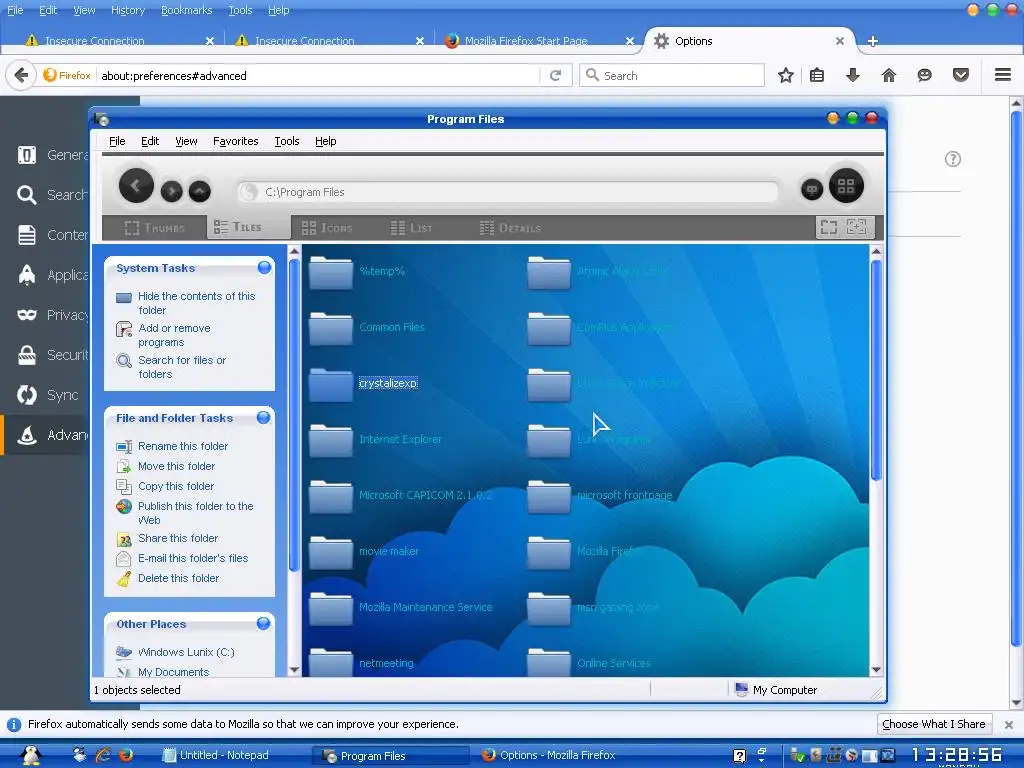This screenshot has width=1024, height=768.
Task: Click Choose What I Share button
Action: (x=934, y=724)
